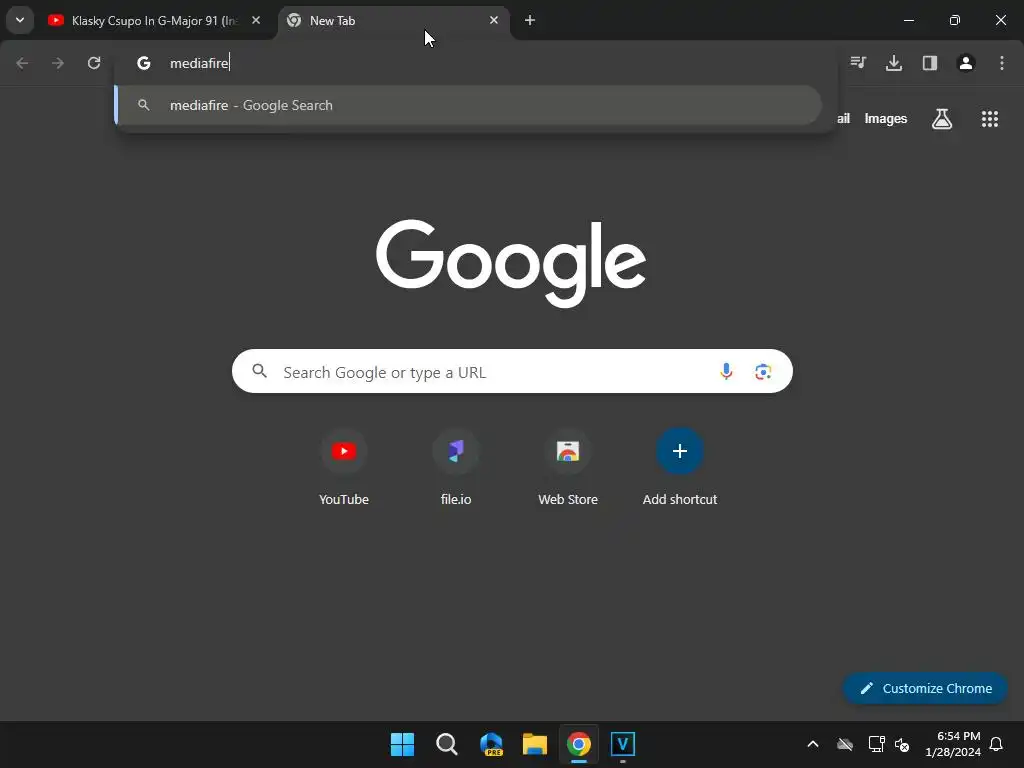Close the New Tab tab
This screenshot has width=1024, height=768.
494,20
